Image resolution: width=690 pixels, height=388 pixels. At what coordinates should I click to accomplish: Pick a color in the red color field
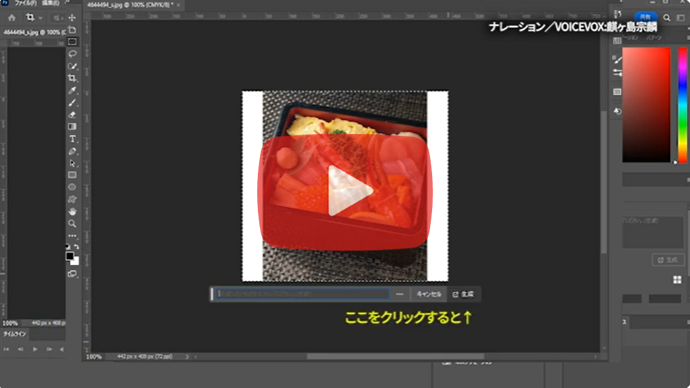[646, 105]
